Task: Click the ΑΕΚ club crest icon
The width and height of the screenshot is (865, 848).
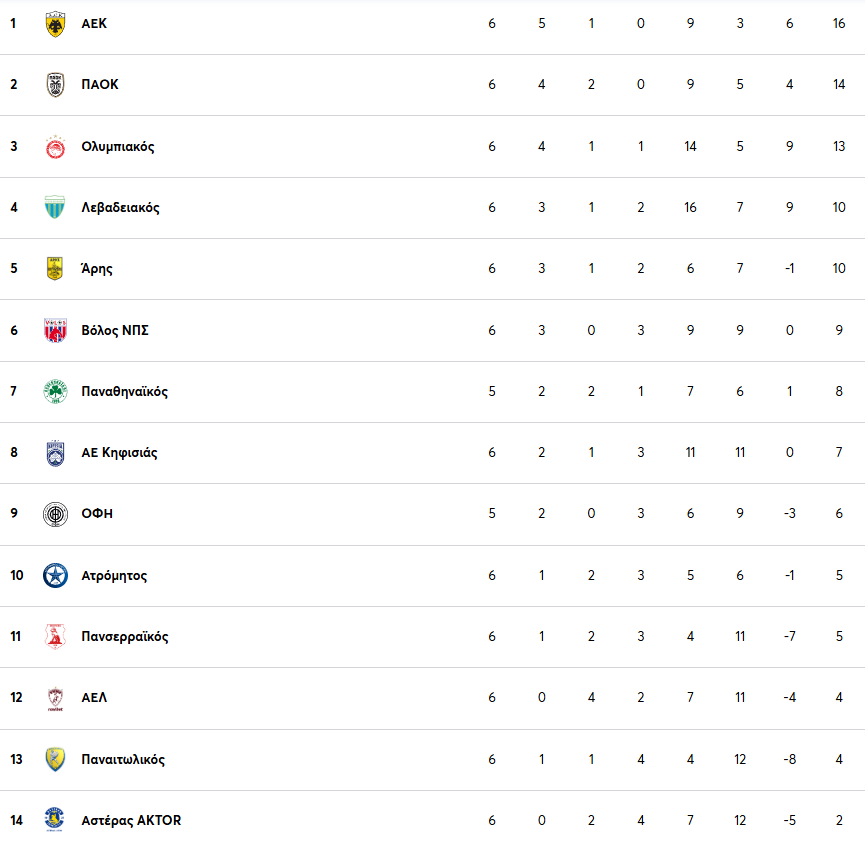Action: point(55,24)
